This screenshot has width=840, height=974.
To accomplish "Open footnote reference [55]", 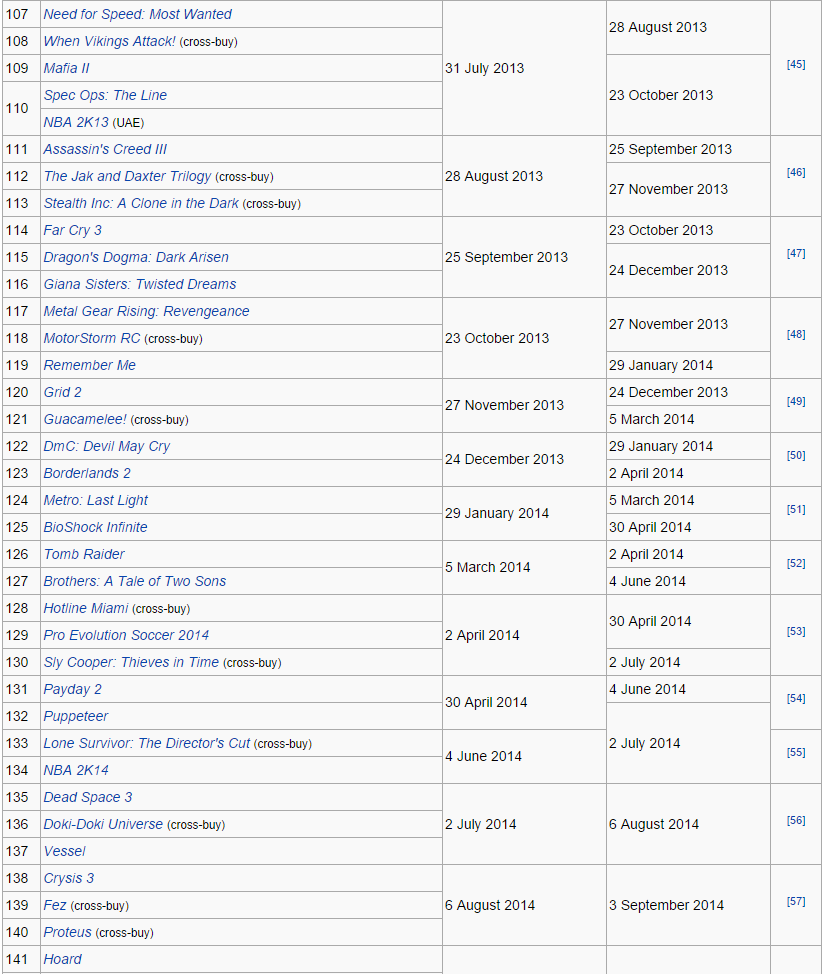I will [x=796, y=753].
